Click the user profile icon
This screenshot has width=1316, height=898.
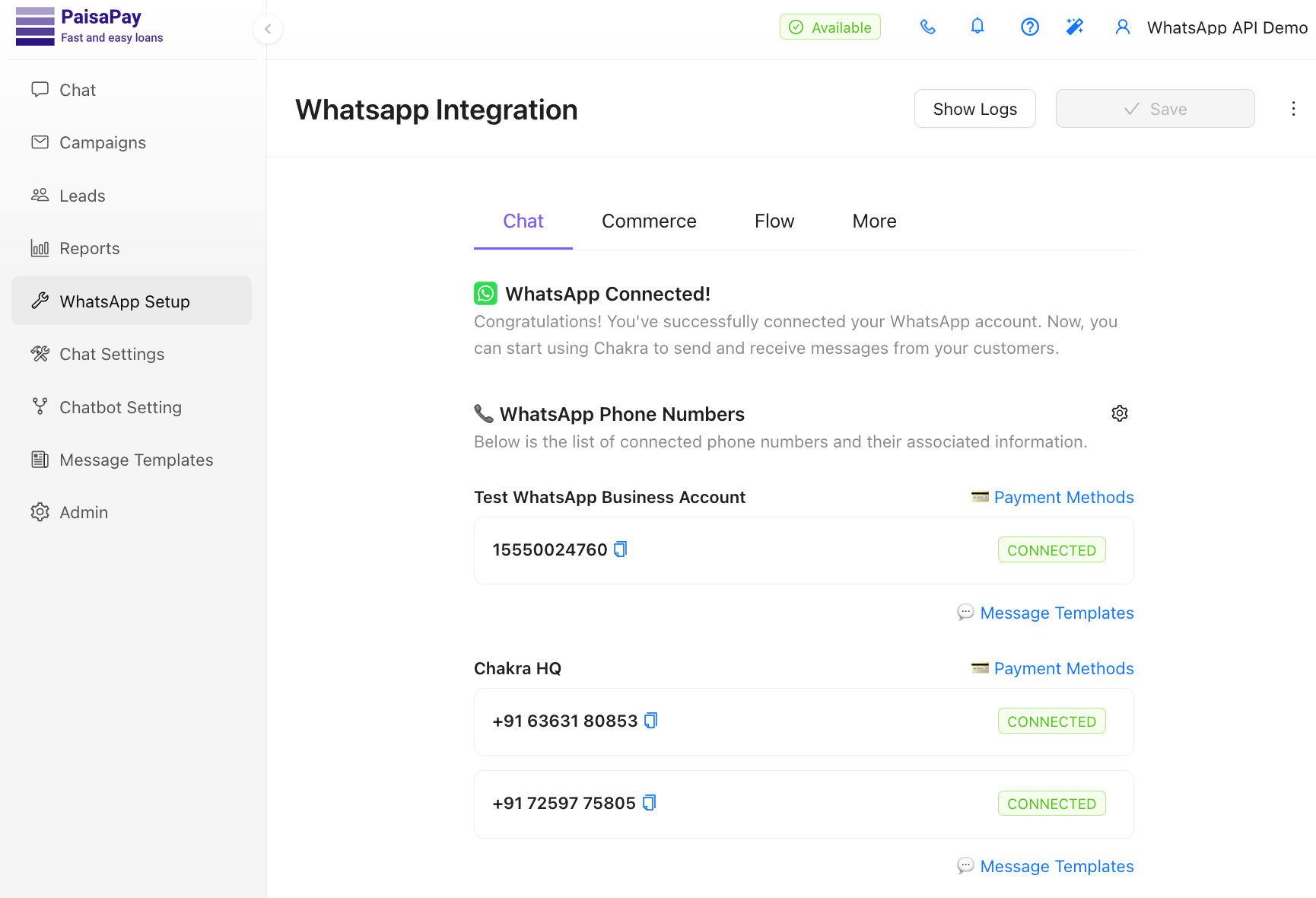pyautogui.click(x=1123, y=27)
